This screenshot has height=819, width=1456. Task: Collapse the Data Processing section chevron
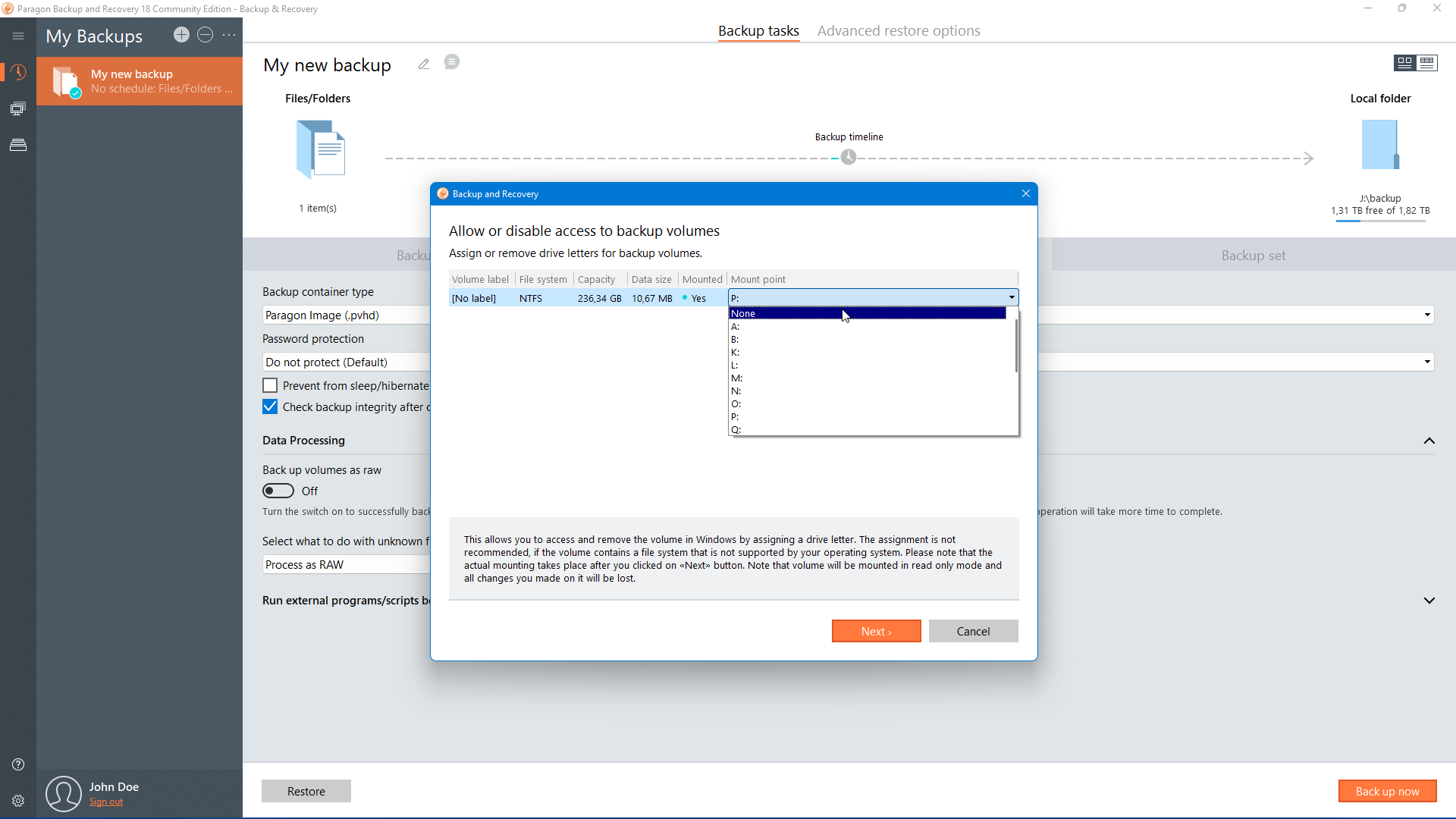[x=1429, y=441]
